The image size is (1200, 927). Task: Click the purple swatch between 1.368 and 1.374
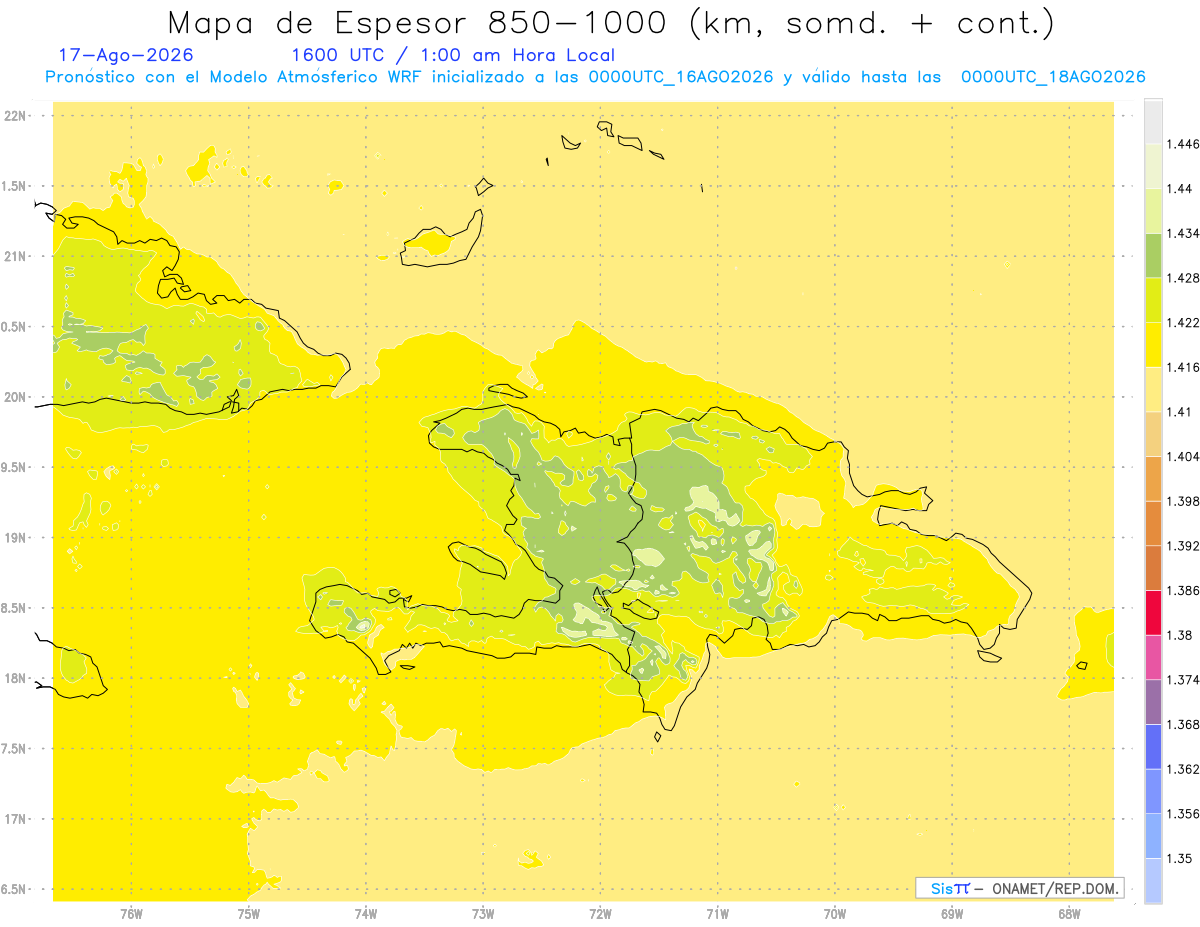[1153, 702]
